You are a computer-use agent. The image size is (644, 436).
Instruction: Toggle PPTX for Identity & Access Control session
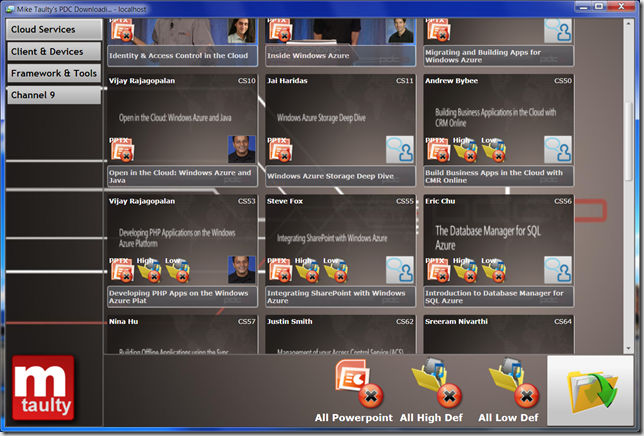pos(122,30)
